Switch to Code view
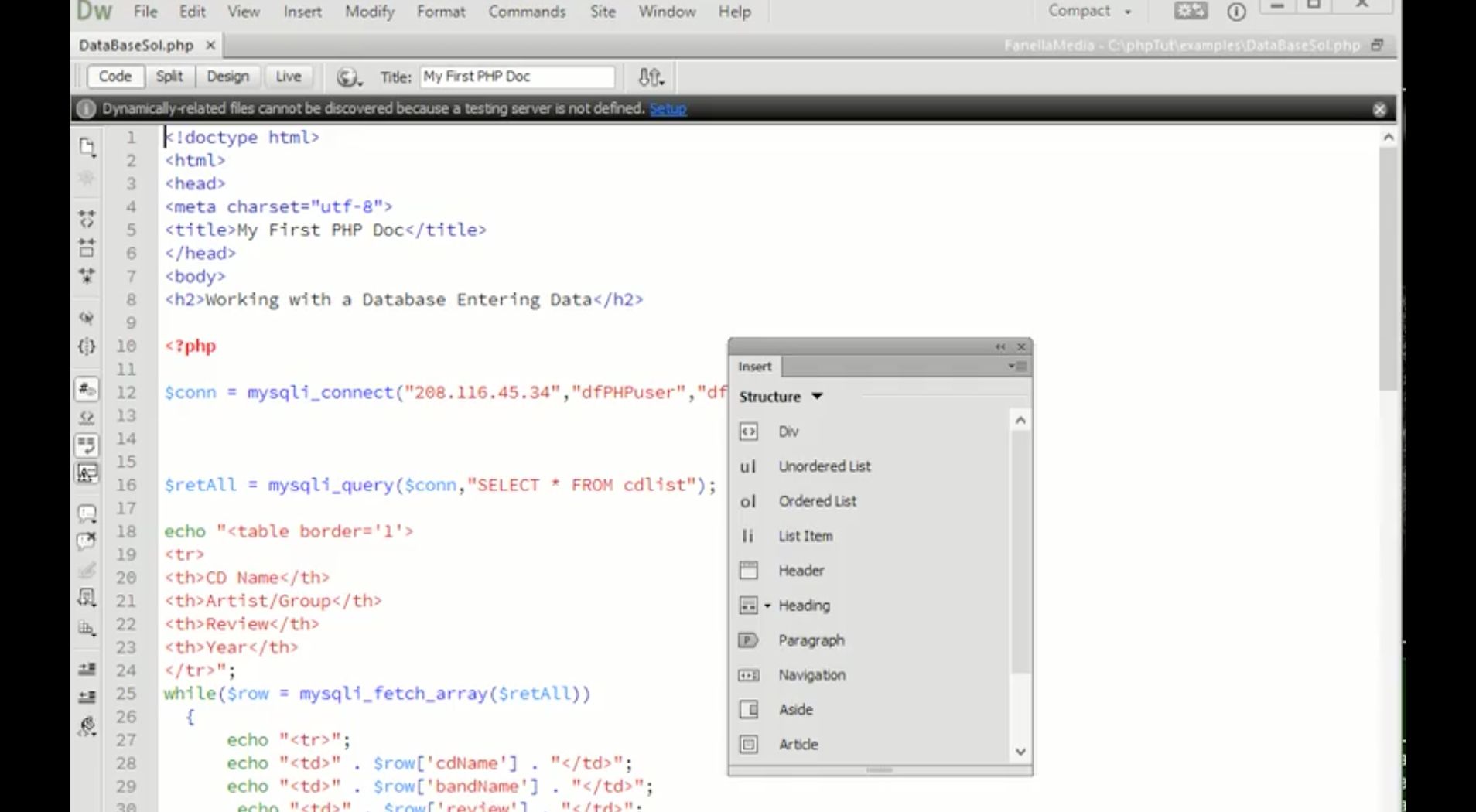1476x812 pixels. (114, 77)
